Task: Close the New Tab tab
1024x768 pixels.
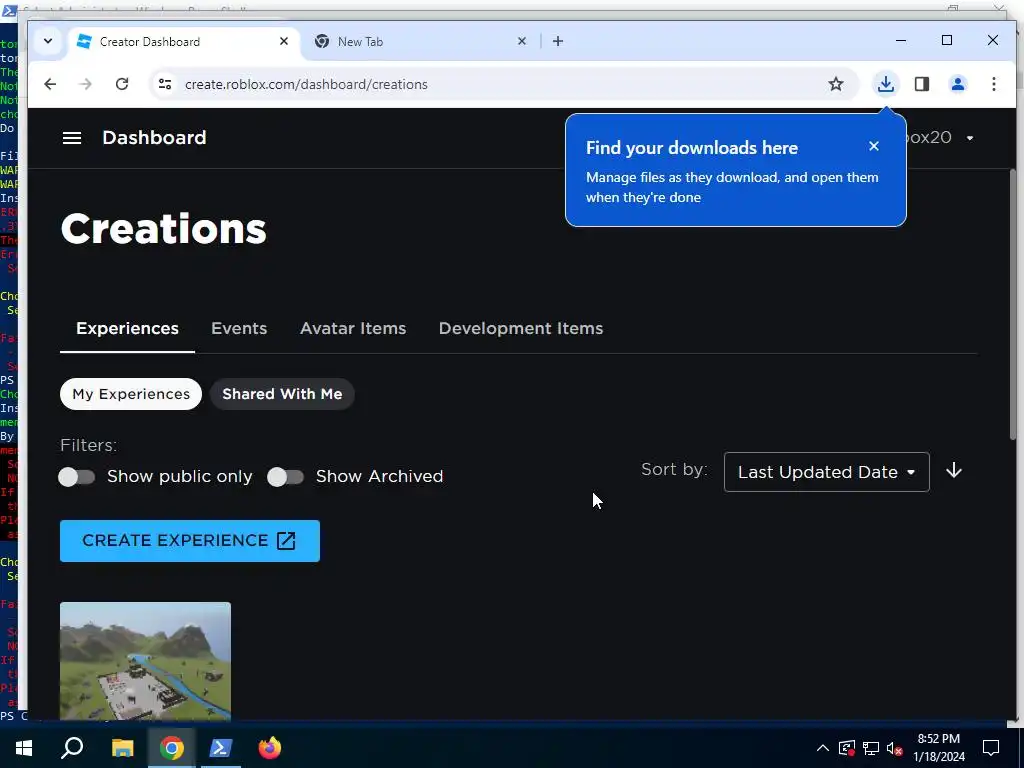Action: tap(522, 41)
